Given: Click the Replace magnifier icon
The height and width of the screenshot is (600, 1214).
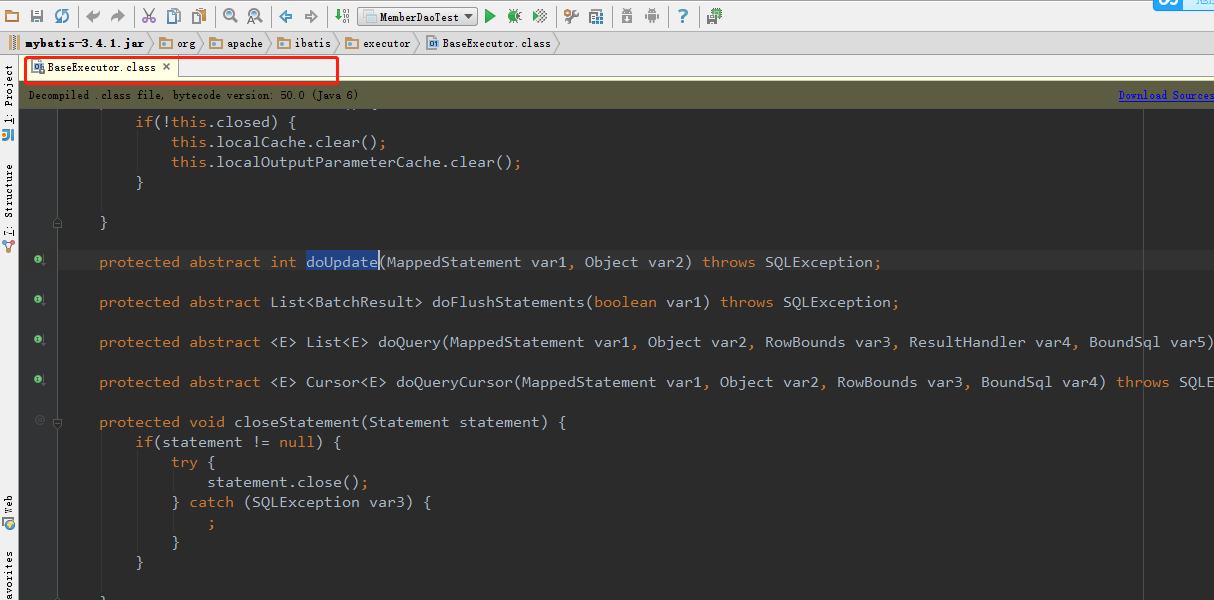Looking at the screenshot, I should pos(255,16).
